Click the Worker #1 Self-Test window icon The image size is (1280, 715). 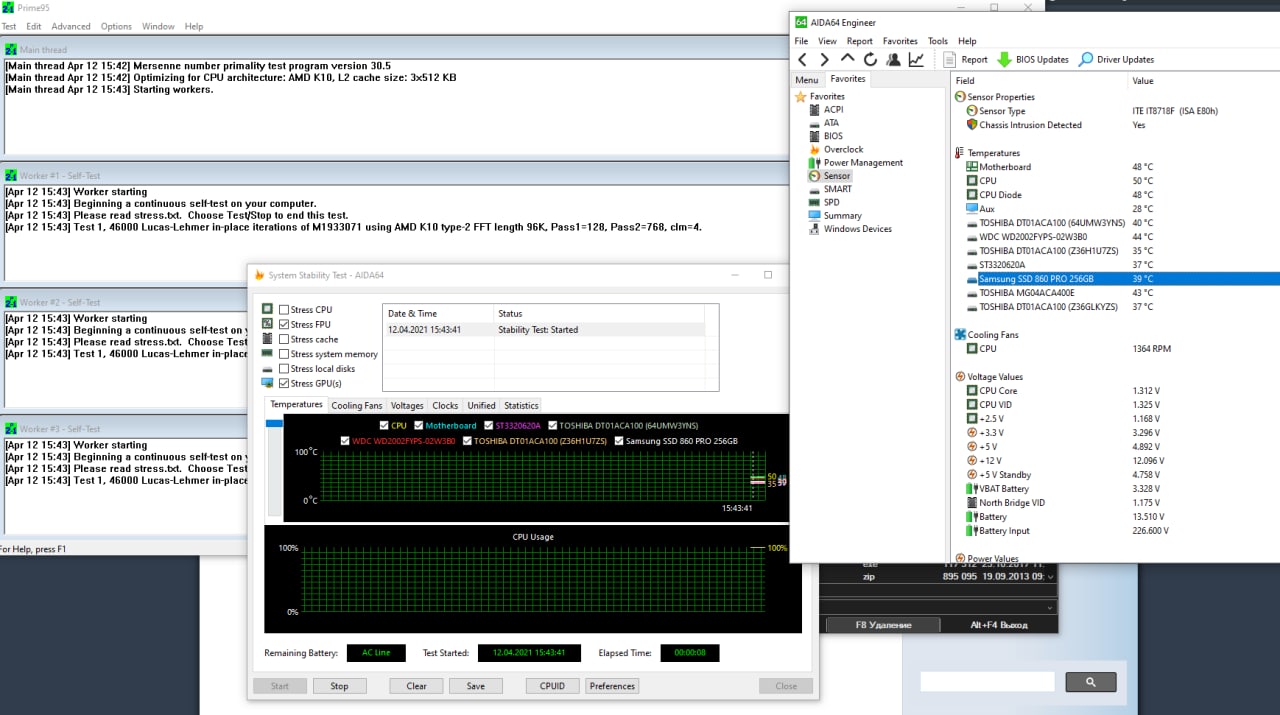pyautogui.click(x=11, y=175)
